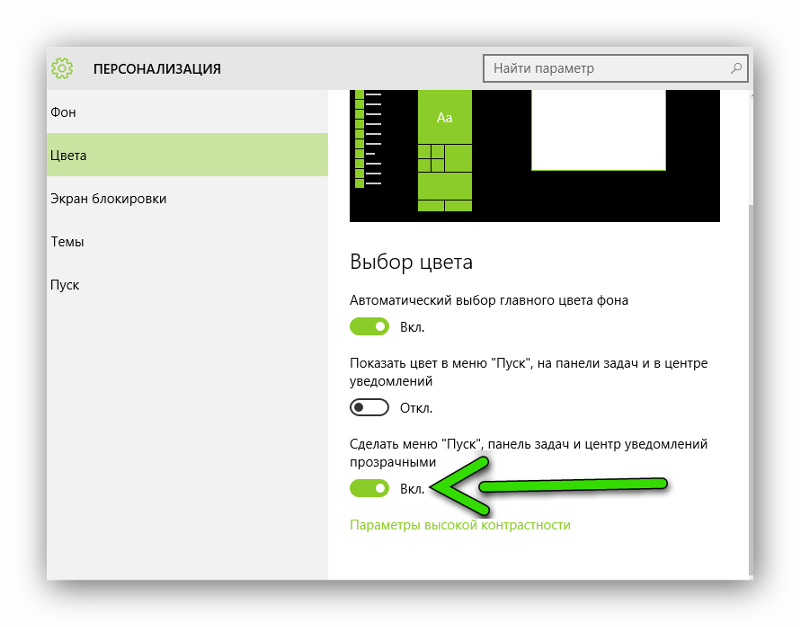Viewport: 800px width, 627px height.
Task: Focus the "Найти параметр" search field
Action: point(615,68)
